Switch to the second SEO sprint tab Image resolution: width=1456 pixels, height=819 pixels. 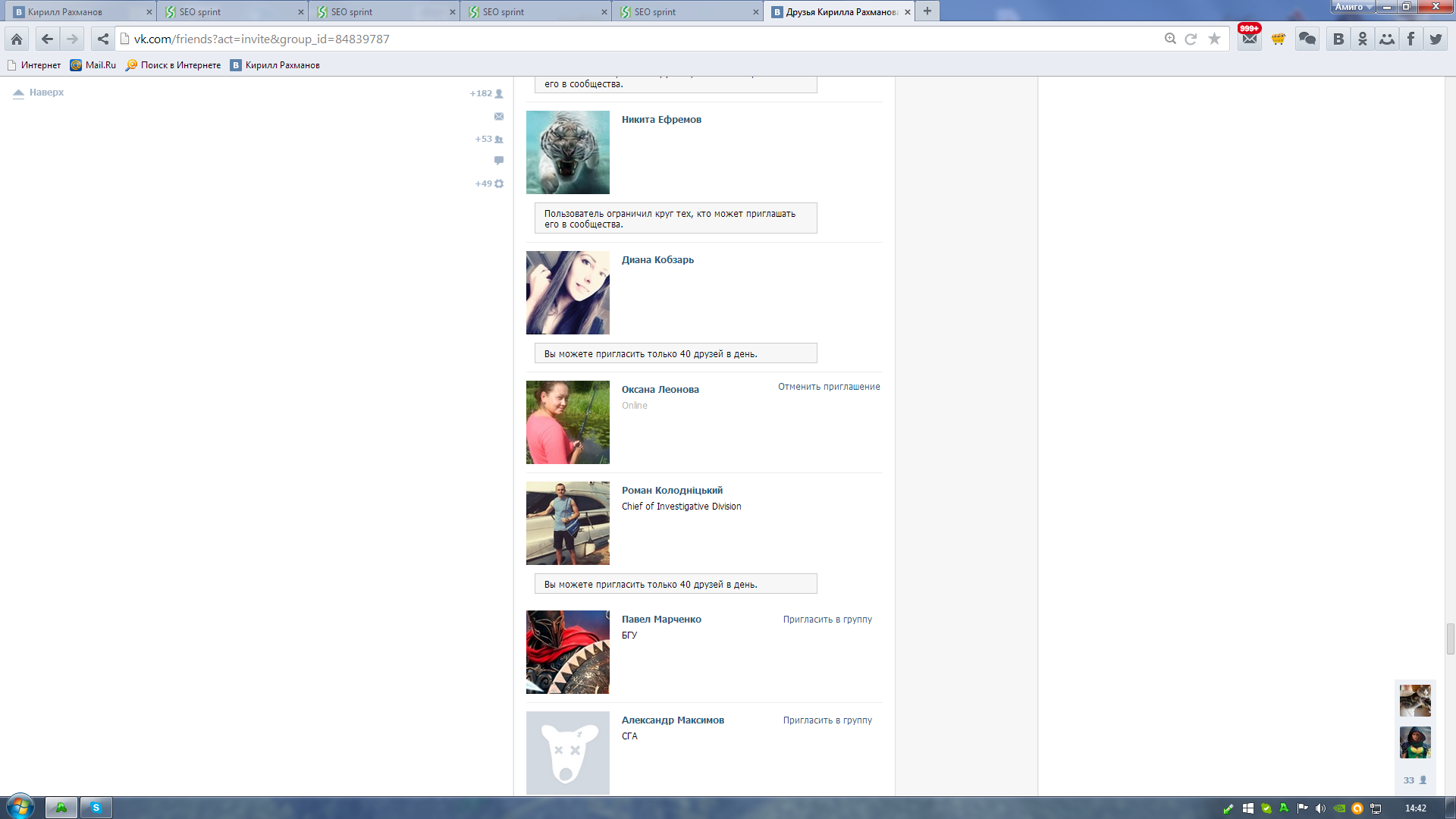[x=384, y=11]
